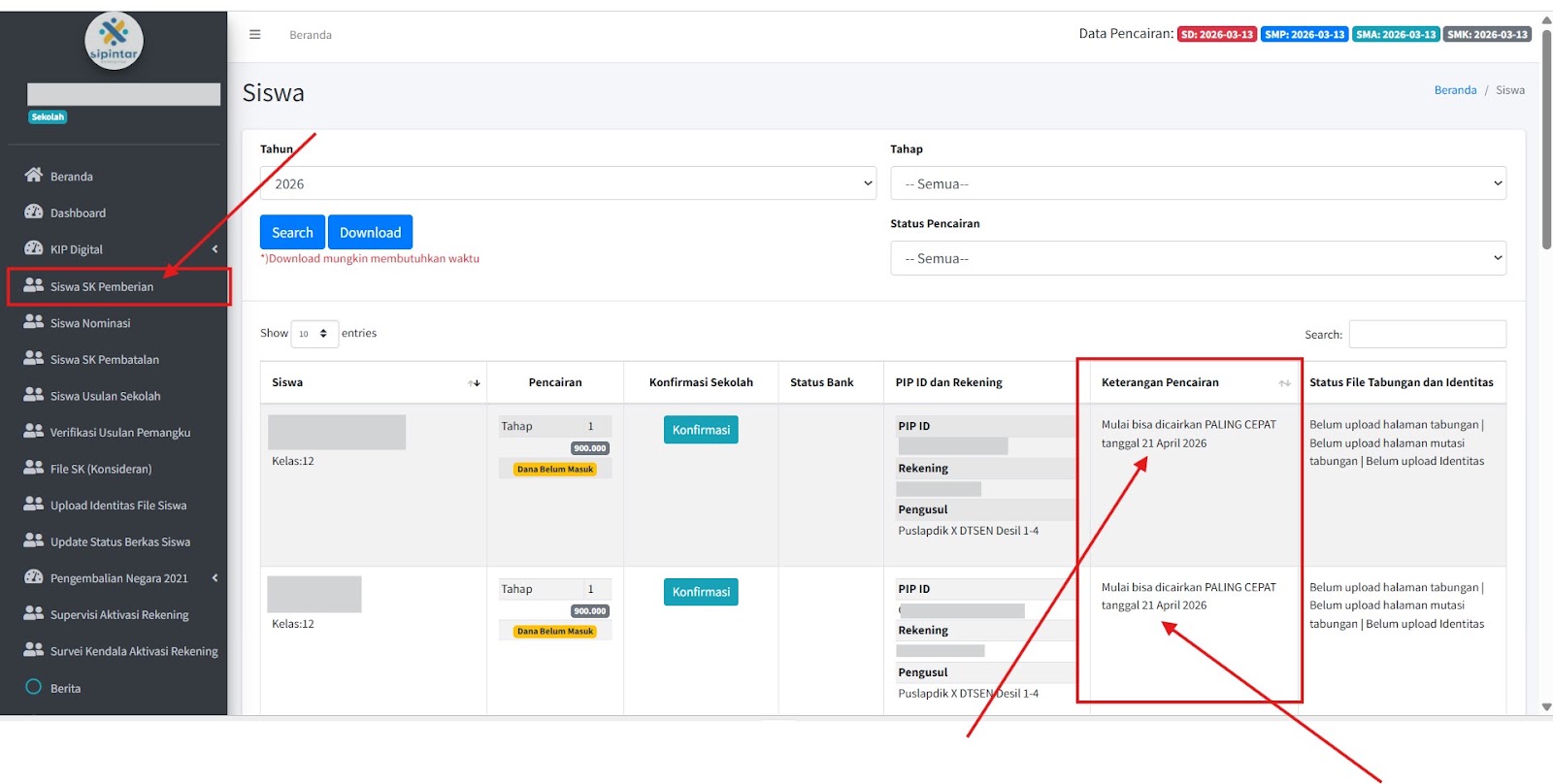
Task: Open Dashboard in the sidebar menu
Action: tap(78, 213)
